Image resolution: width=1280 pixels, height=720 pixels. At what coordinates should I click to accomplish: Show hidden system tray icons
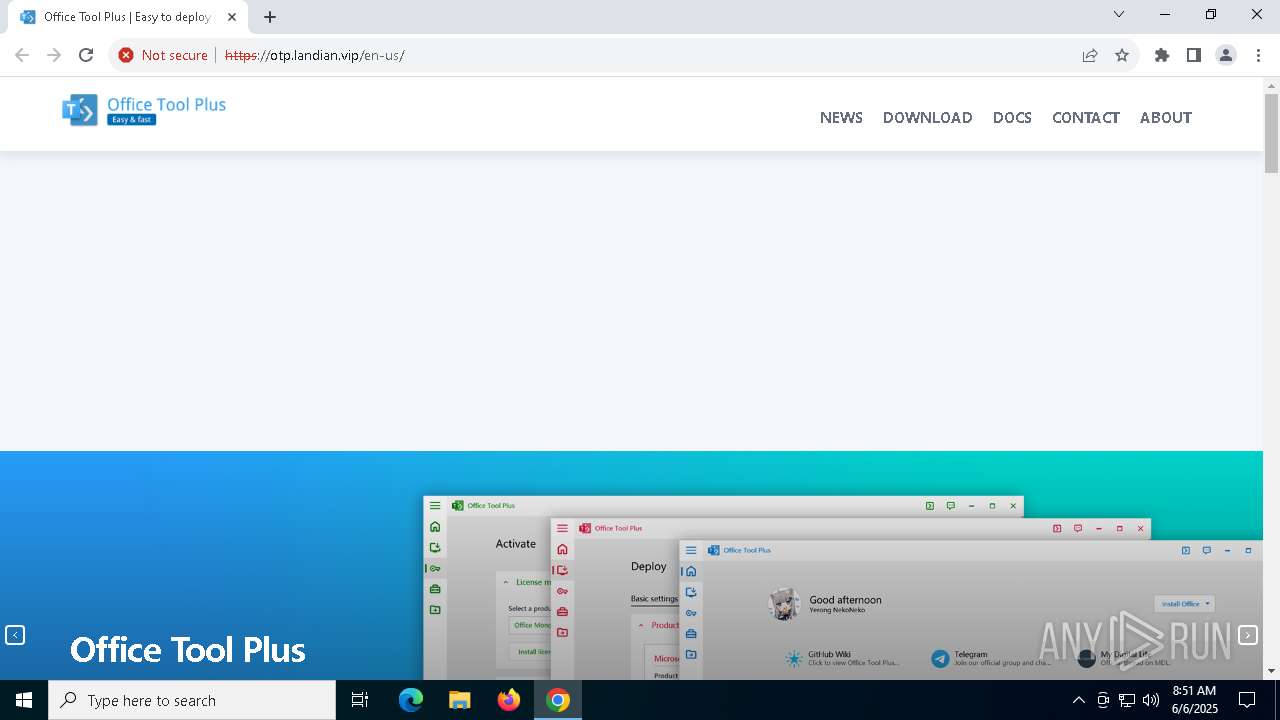point(1078,700)
